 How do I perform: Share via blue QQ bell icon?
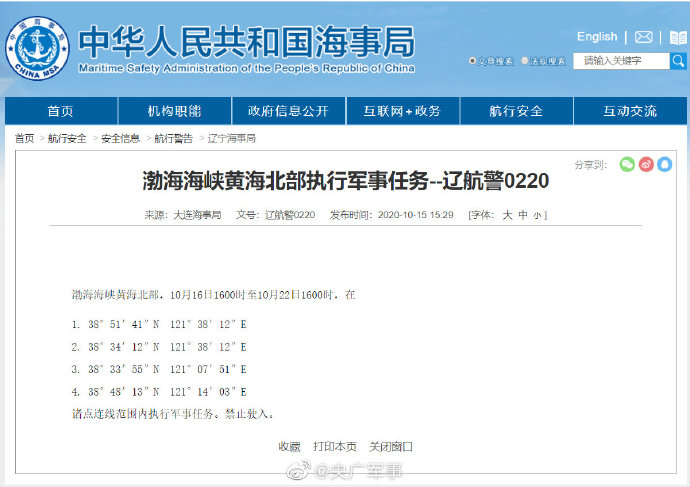(x=664, y=165)
